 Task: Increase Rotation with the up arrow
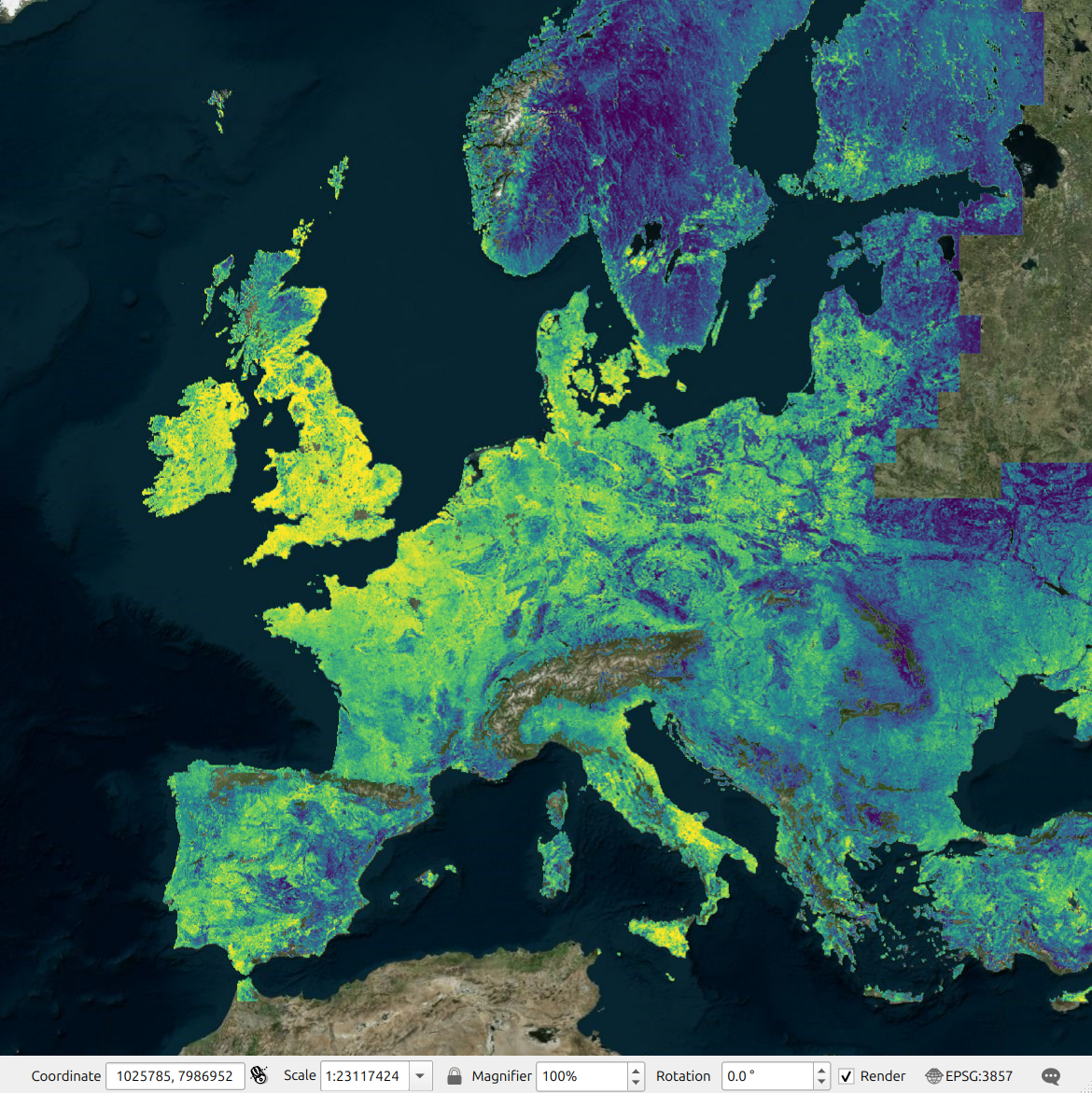pyautogui.click(x=820, y=1071)
